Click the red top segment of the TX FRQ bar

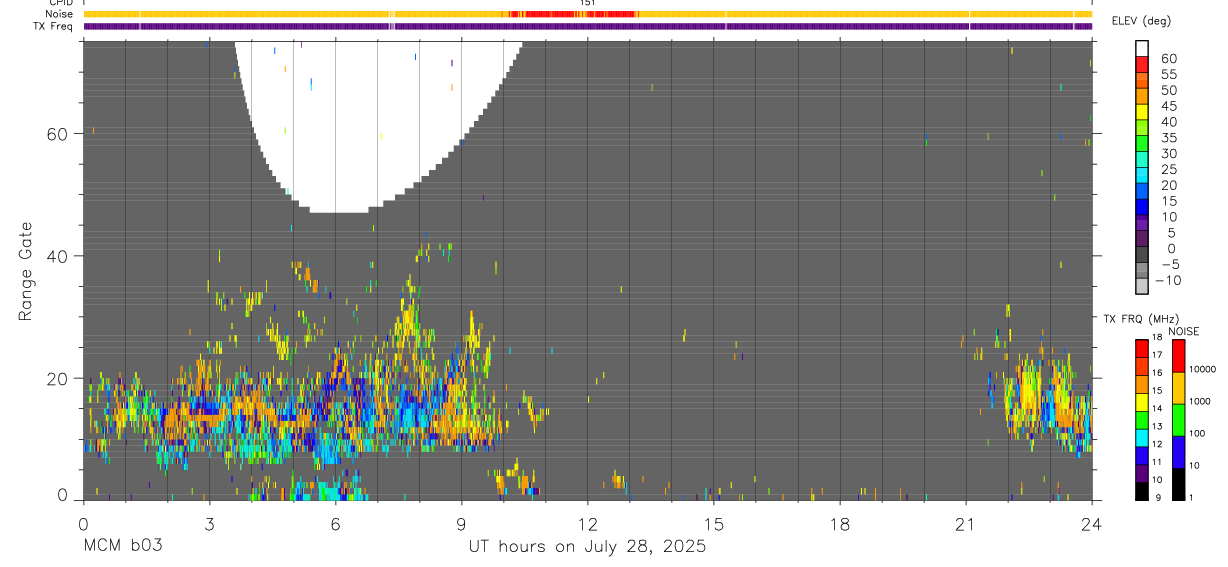(1142, 348)
